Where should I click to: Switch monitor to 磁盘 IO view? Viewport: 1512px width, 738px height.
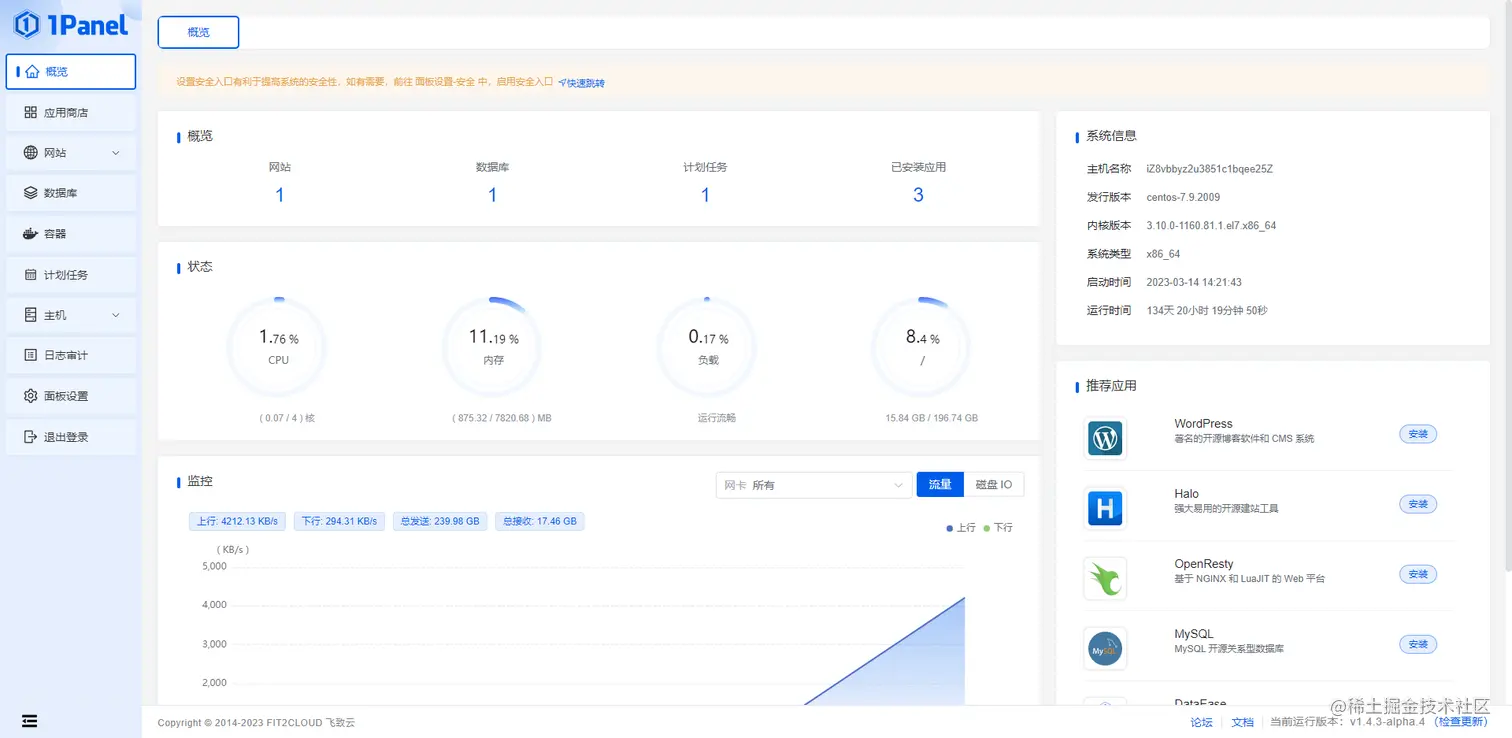tap(994, 484)
